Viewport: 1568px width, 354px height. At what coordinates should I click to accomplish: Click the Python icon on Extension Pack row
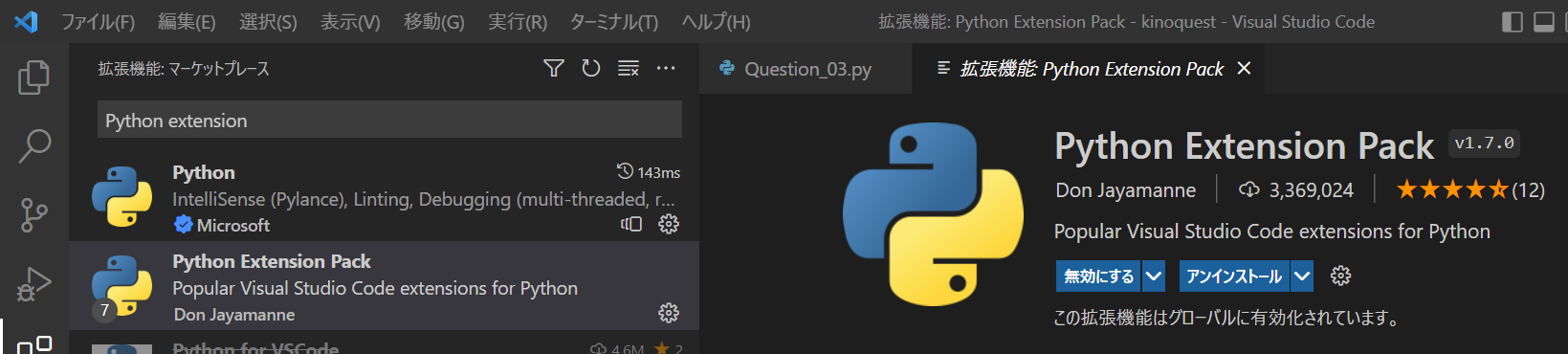(122, 285)
